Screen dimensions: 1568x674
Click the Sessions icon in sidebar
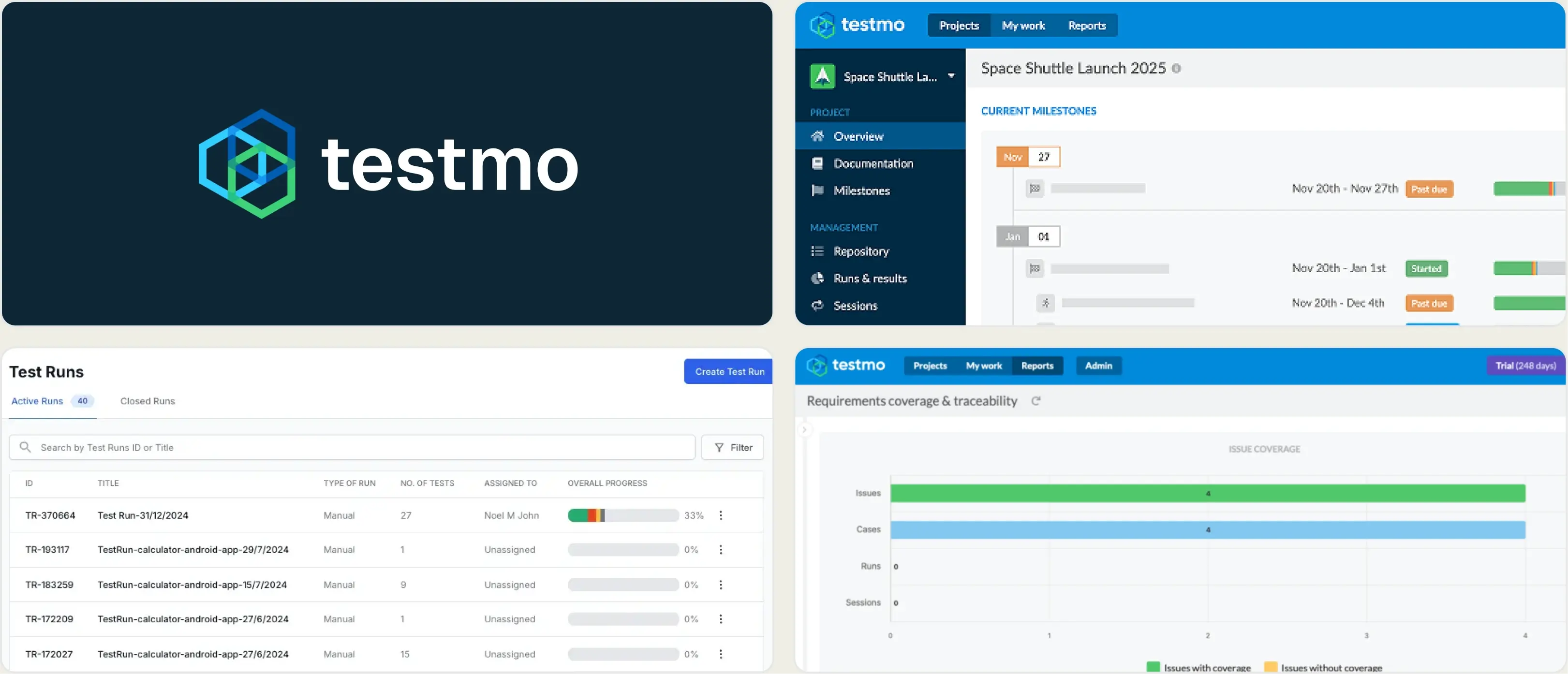[817, 306]
